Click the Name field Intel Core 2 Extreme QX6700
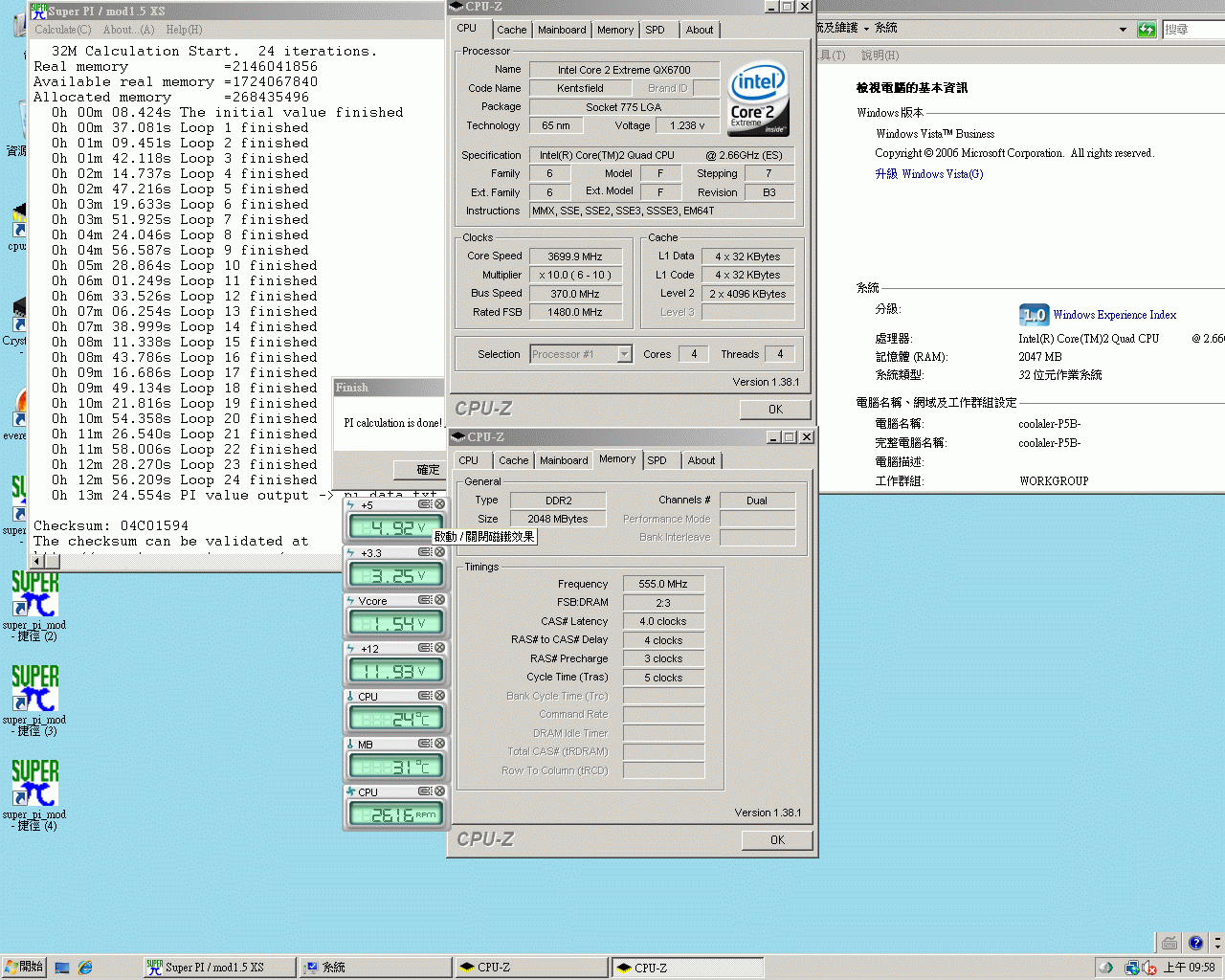The width and height of the screenshot is (1225, 980). coord(624,70)
